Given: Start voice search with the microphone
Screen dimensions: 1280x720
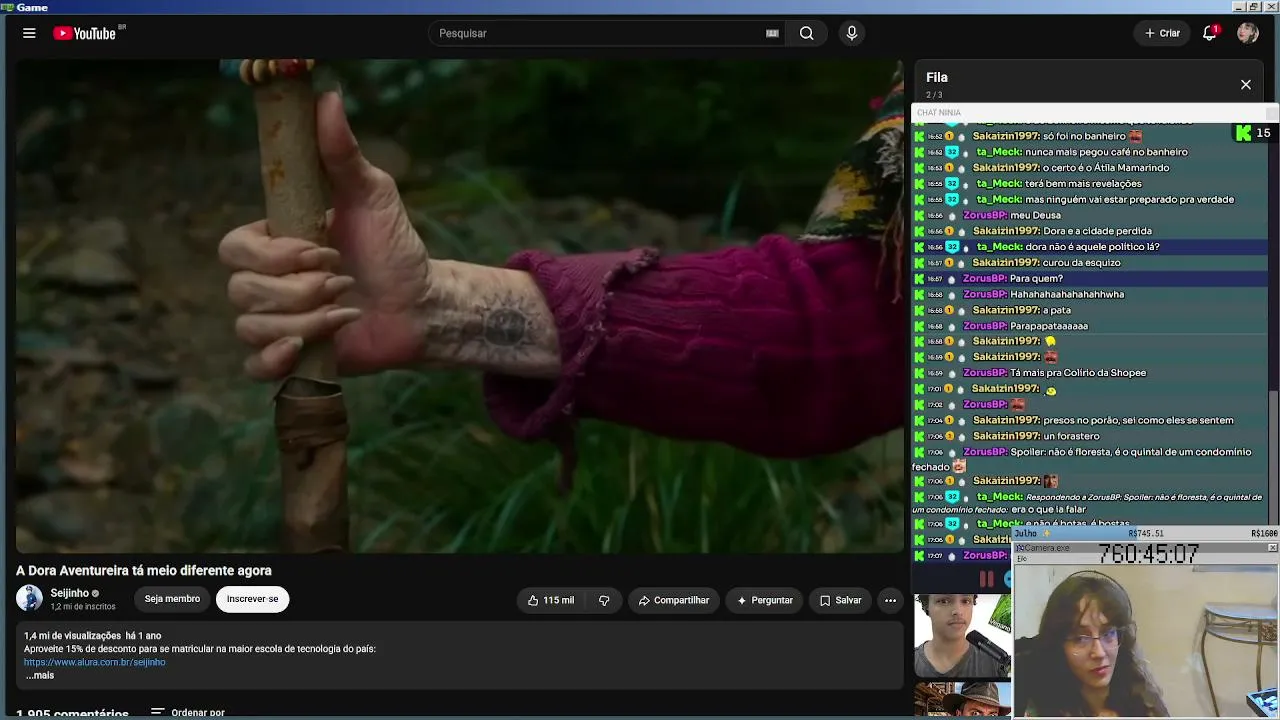Looking at the screenshot, I should click(852, 33).
